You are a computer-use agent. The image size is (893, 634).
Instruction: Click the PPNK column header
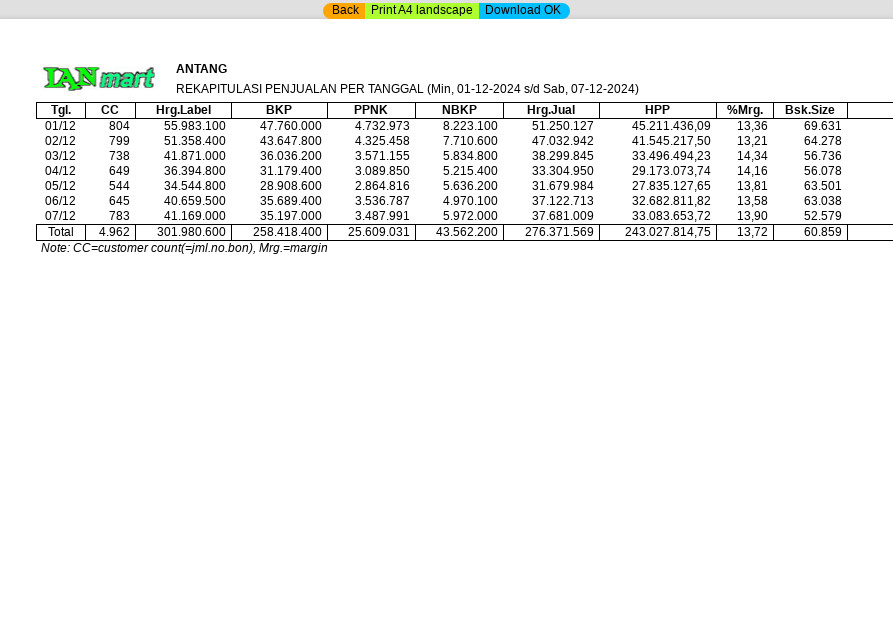click(x=371, y=110)
